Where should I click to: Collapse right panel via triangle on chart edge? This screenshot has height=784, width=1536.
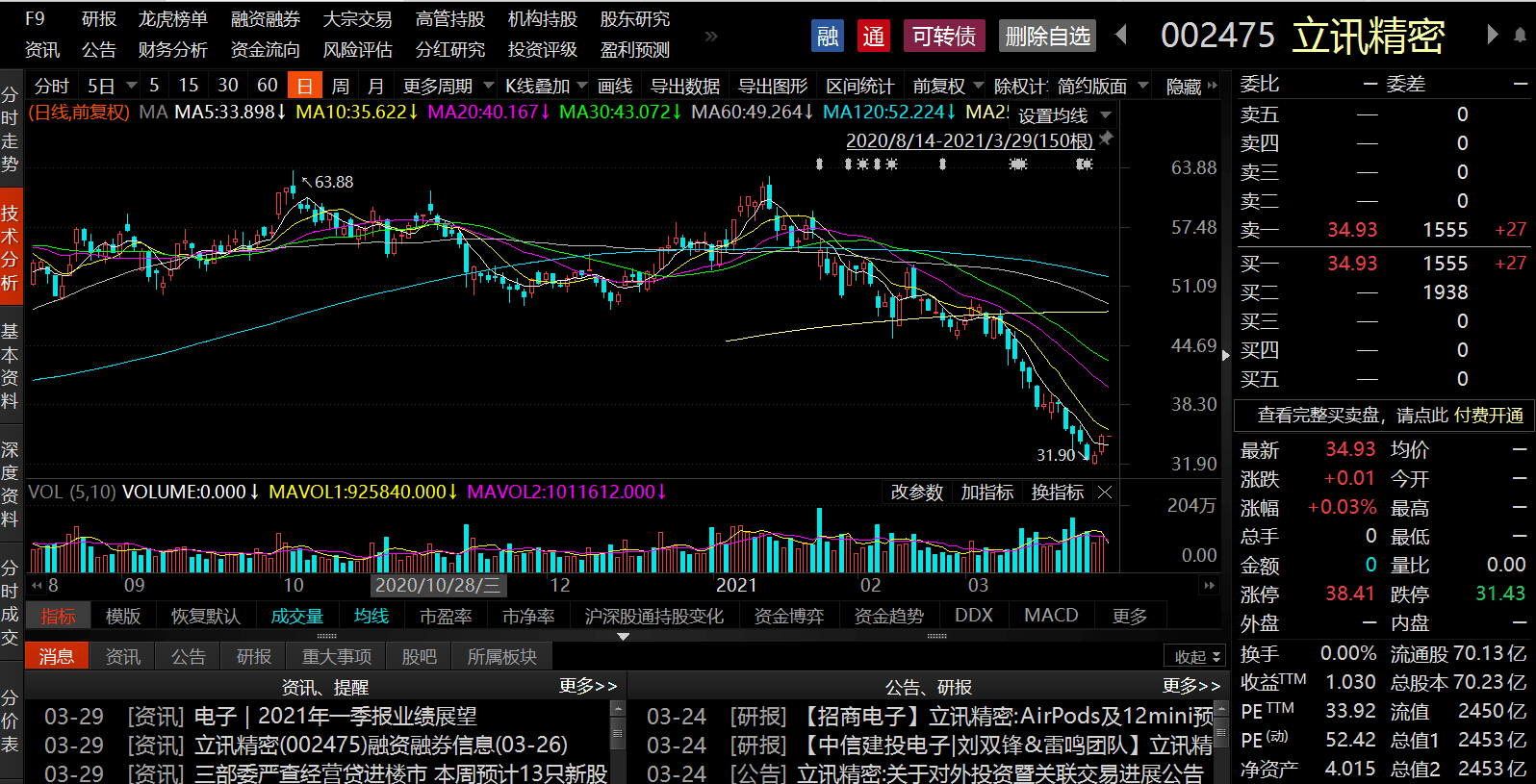click(1226, 355)
